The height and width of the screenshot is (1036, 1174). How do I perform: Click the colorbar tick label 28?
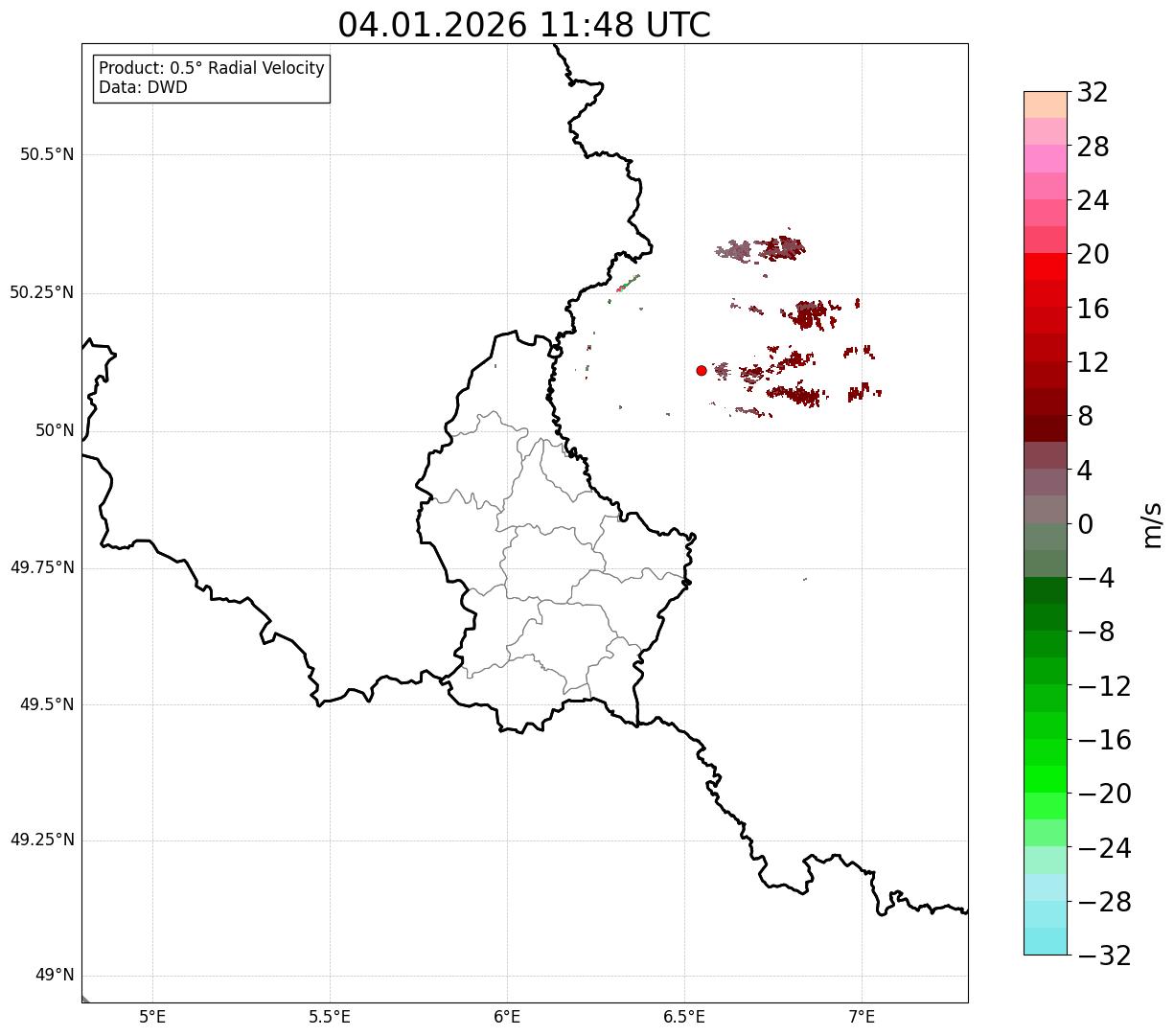coord(1093,147)
